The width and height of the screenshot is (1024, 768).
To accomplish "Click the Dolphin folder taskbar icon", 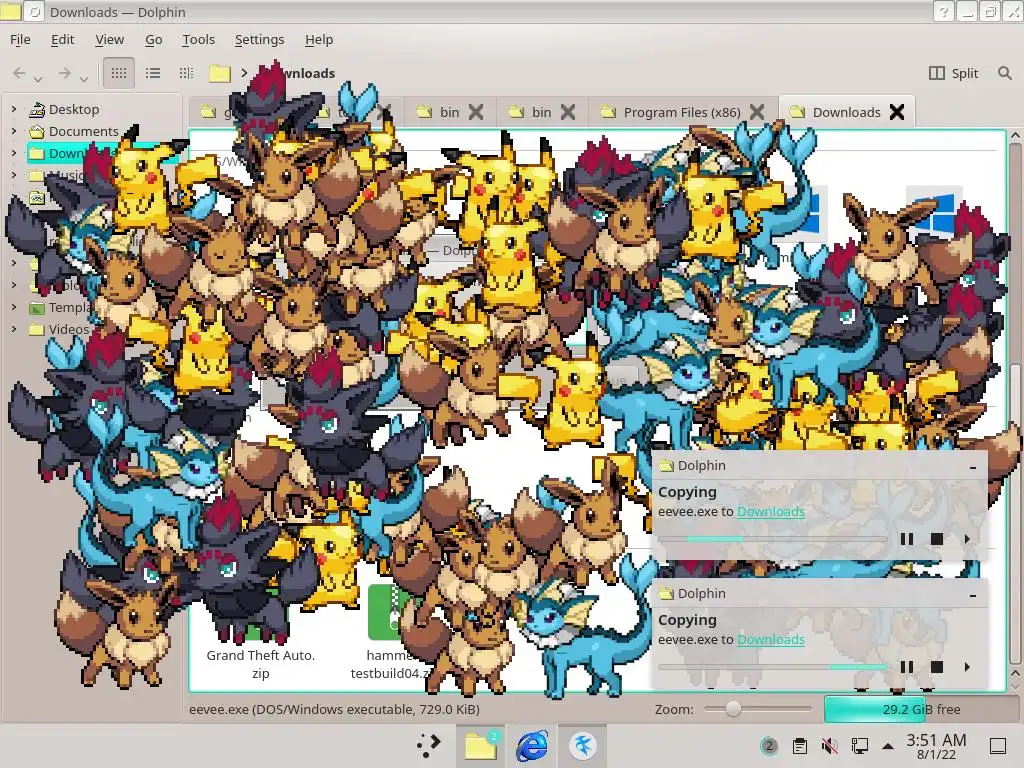I will (x=481, y=745).
